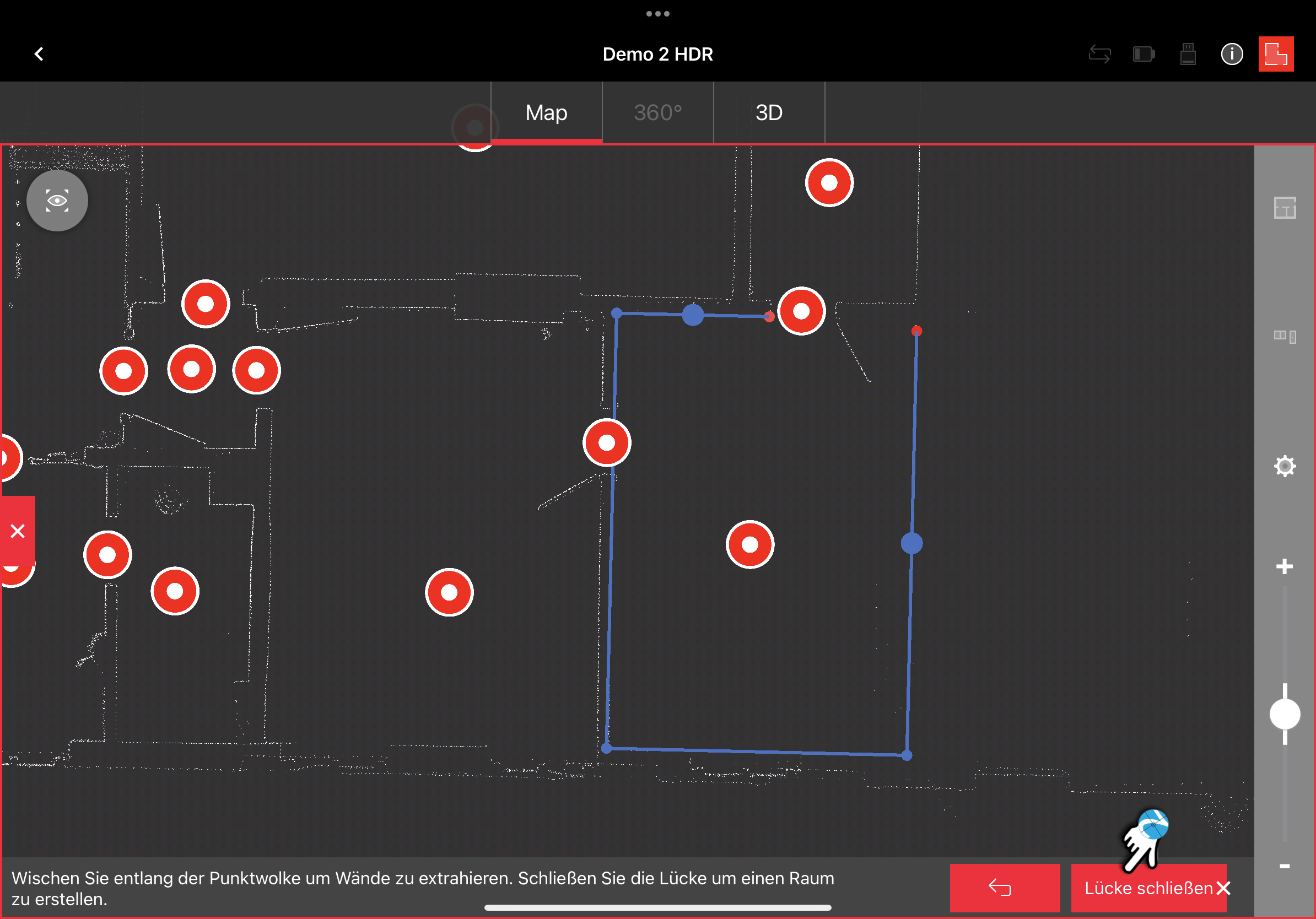The width and height of the screenshot is (1316, 919).
Task: Click the top-left blue room corner point
Action: click(616, 313)
